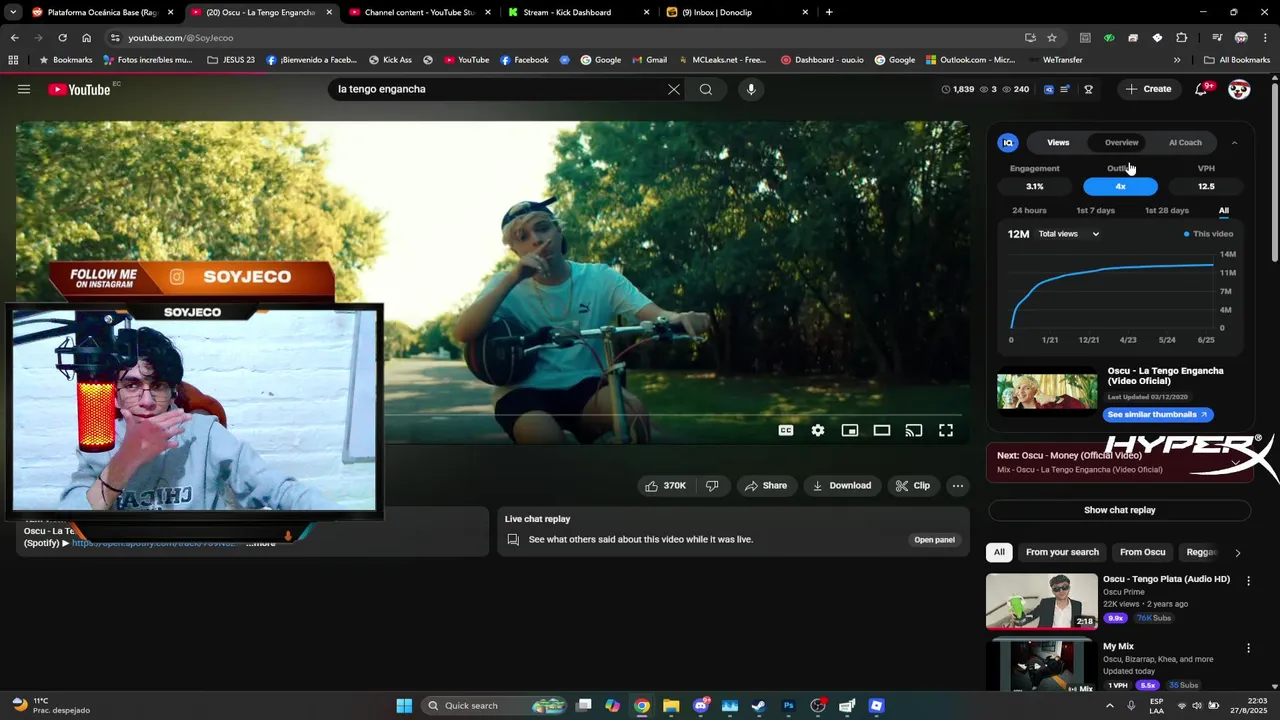The width and height of the screenshot is (1280, 720).
Task: Toggle theater mode in the player
Action: point(882,430)
